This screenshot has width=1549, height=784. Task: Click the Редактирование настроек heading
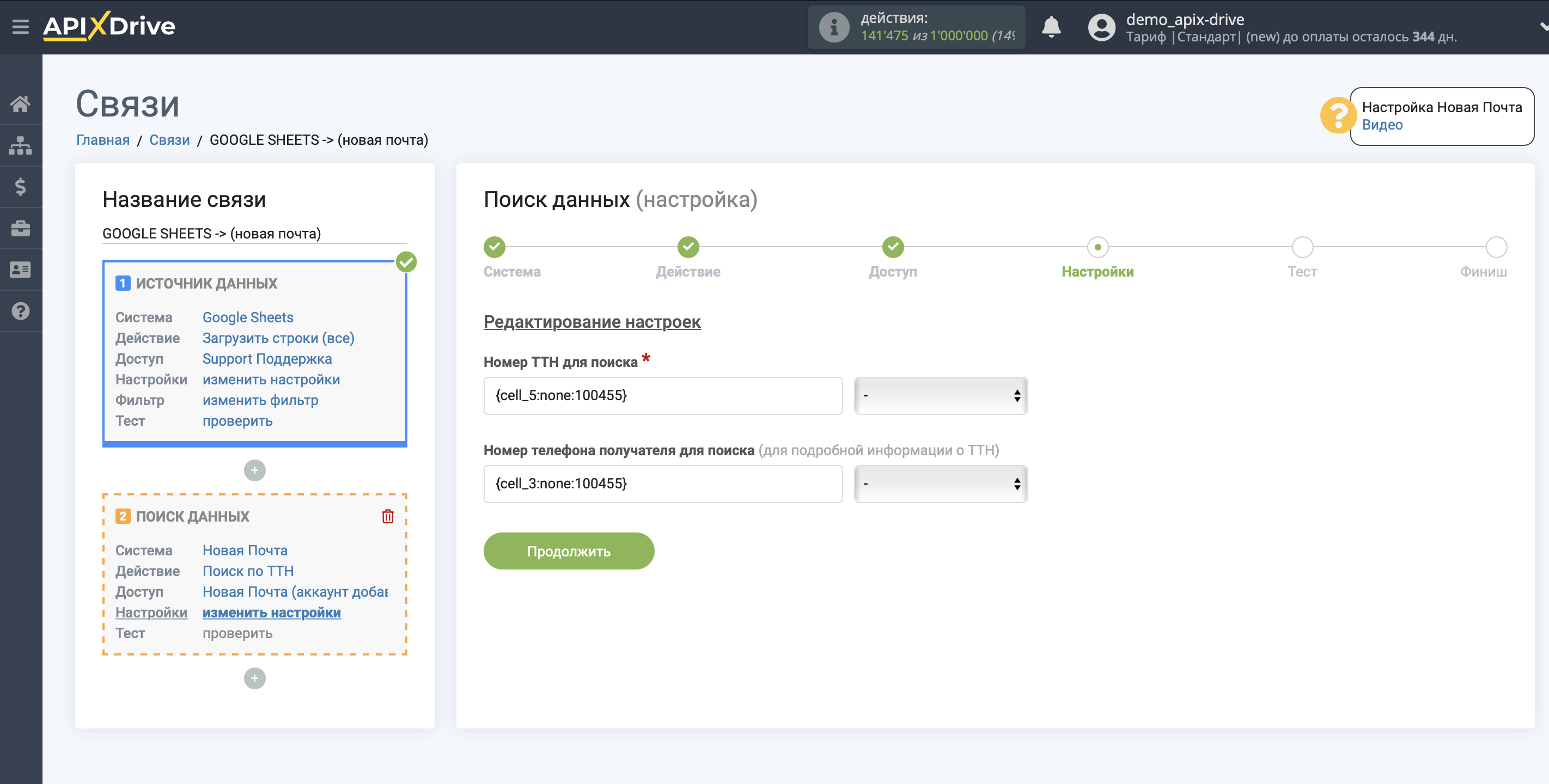591,322
